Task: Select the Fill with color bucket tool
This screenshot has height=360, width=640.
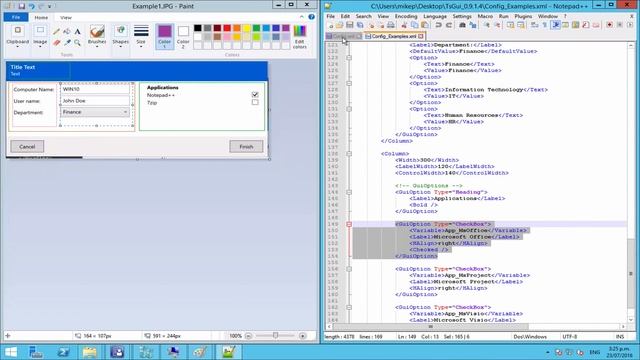Action: click(67, 31)
